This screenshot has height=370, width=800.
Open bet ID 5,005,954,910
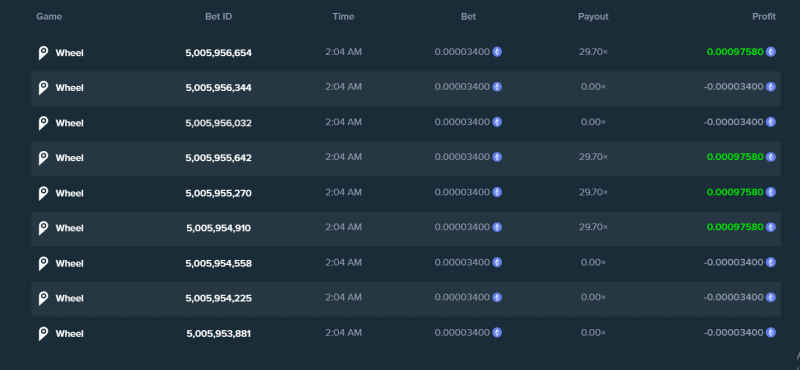218,228
